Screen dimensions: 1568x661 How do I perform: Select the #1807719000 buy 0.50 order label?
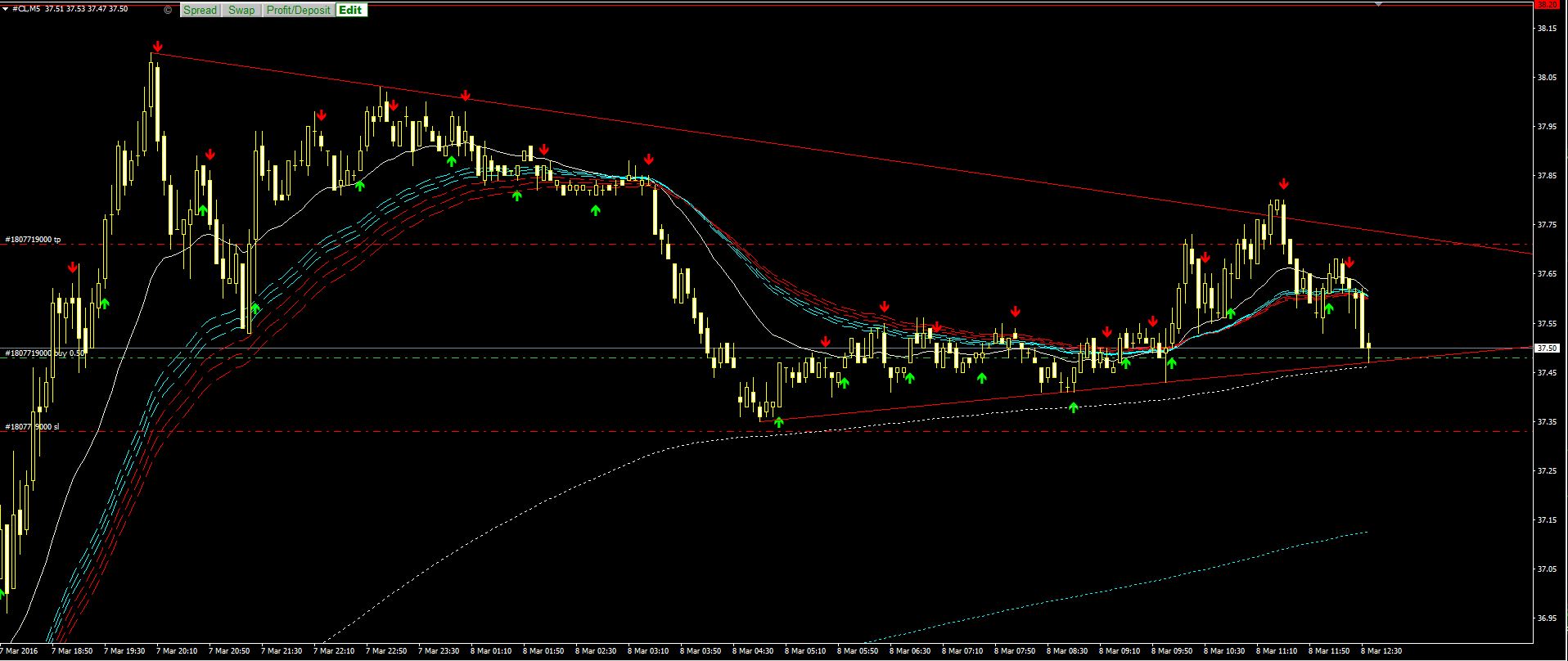tap(45, 353)
